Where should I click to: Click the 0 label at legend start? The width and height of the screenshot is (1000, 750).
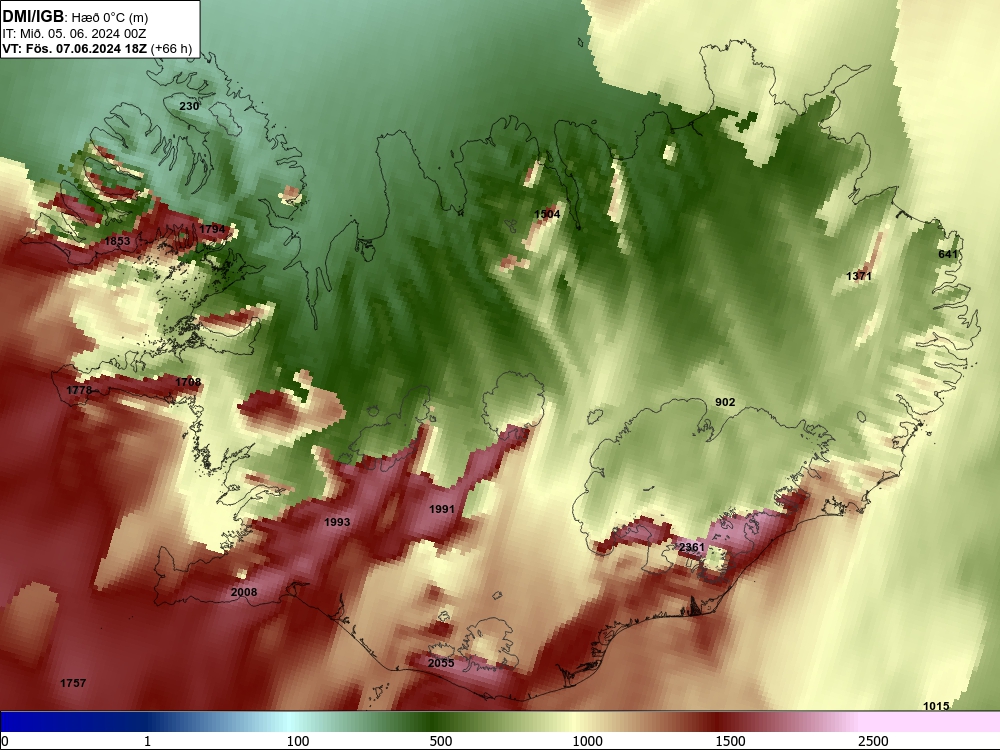click(x=5, y=741)
